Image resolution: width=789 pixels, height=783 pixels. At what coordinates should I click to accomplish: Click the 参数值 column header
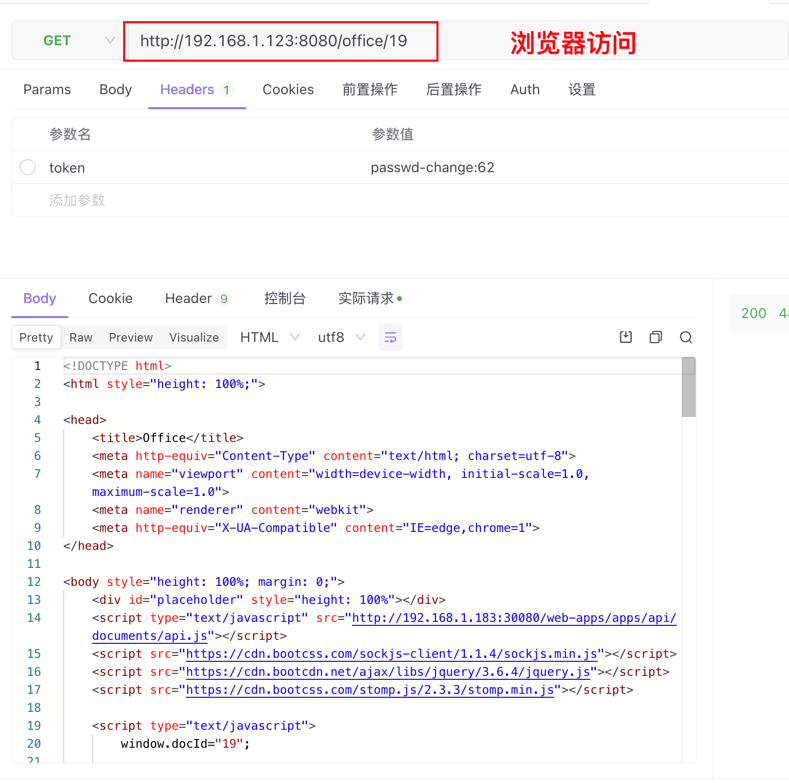pyautogui.click(x=392, y=134)
